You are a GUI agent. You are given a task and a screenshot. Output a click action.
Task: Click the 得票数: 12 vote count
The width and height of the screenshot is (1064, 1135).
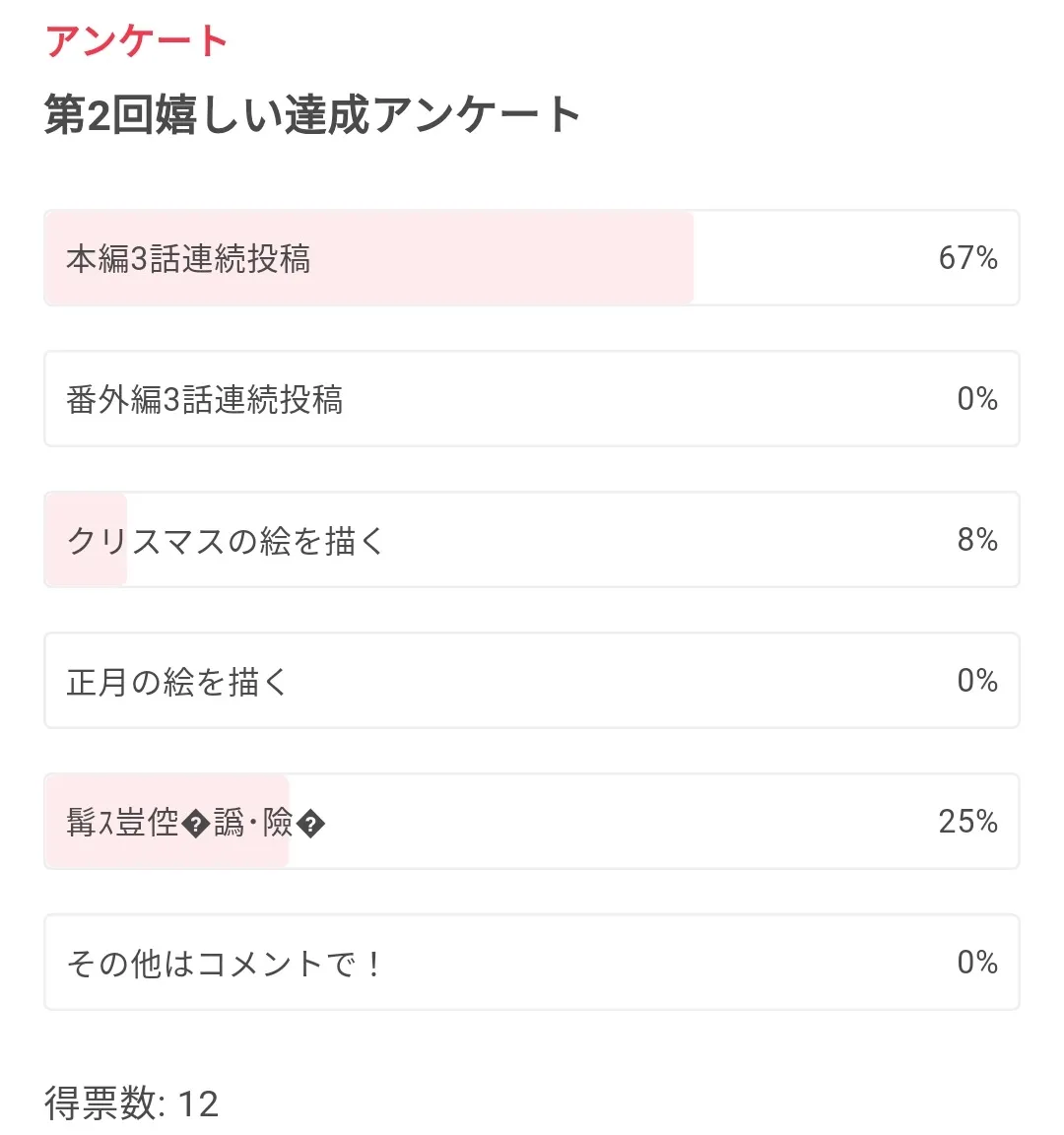(x=131, y=1103)
